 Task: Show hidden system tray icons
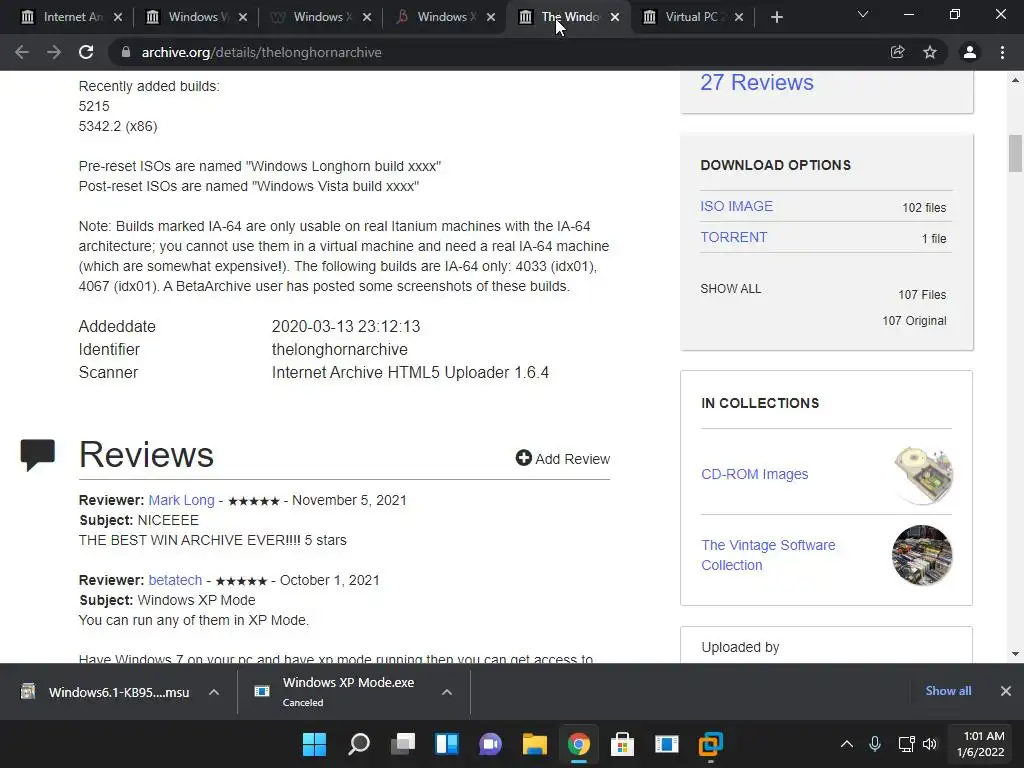click(846, 744)
